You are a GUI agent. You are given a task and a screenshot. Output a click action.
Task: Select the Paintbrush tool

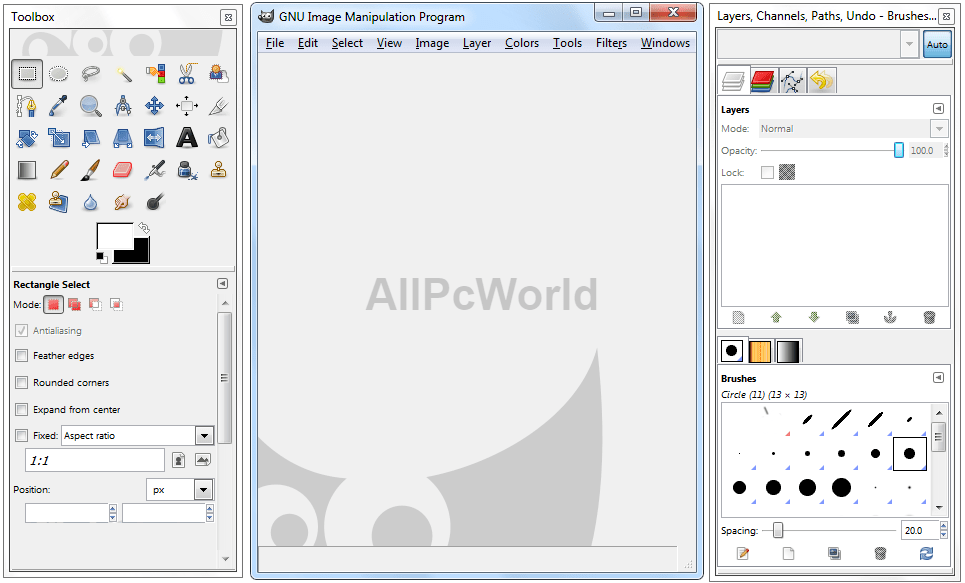coord(90,170)
